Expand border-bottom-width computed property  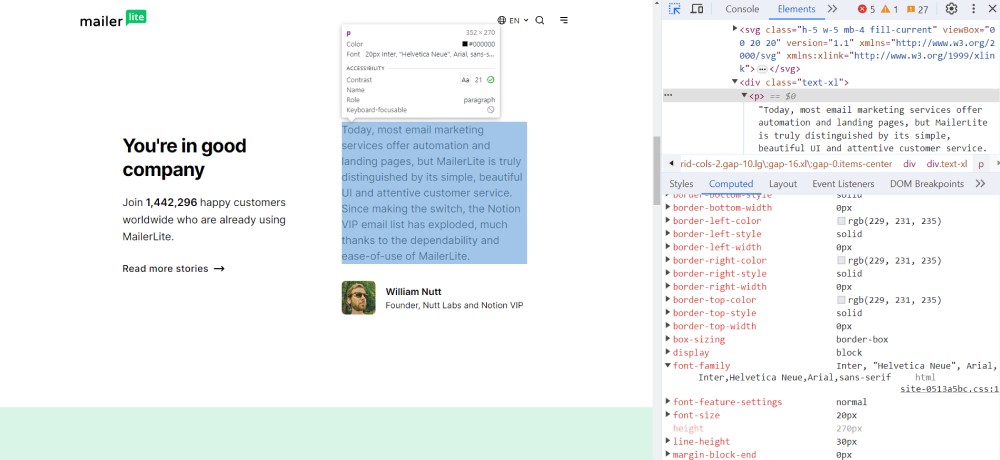[x=668, y=207]
